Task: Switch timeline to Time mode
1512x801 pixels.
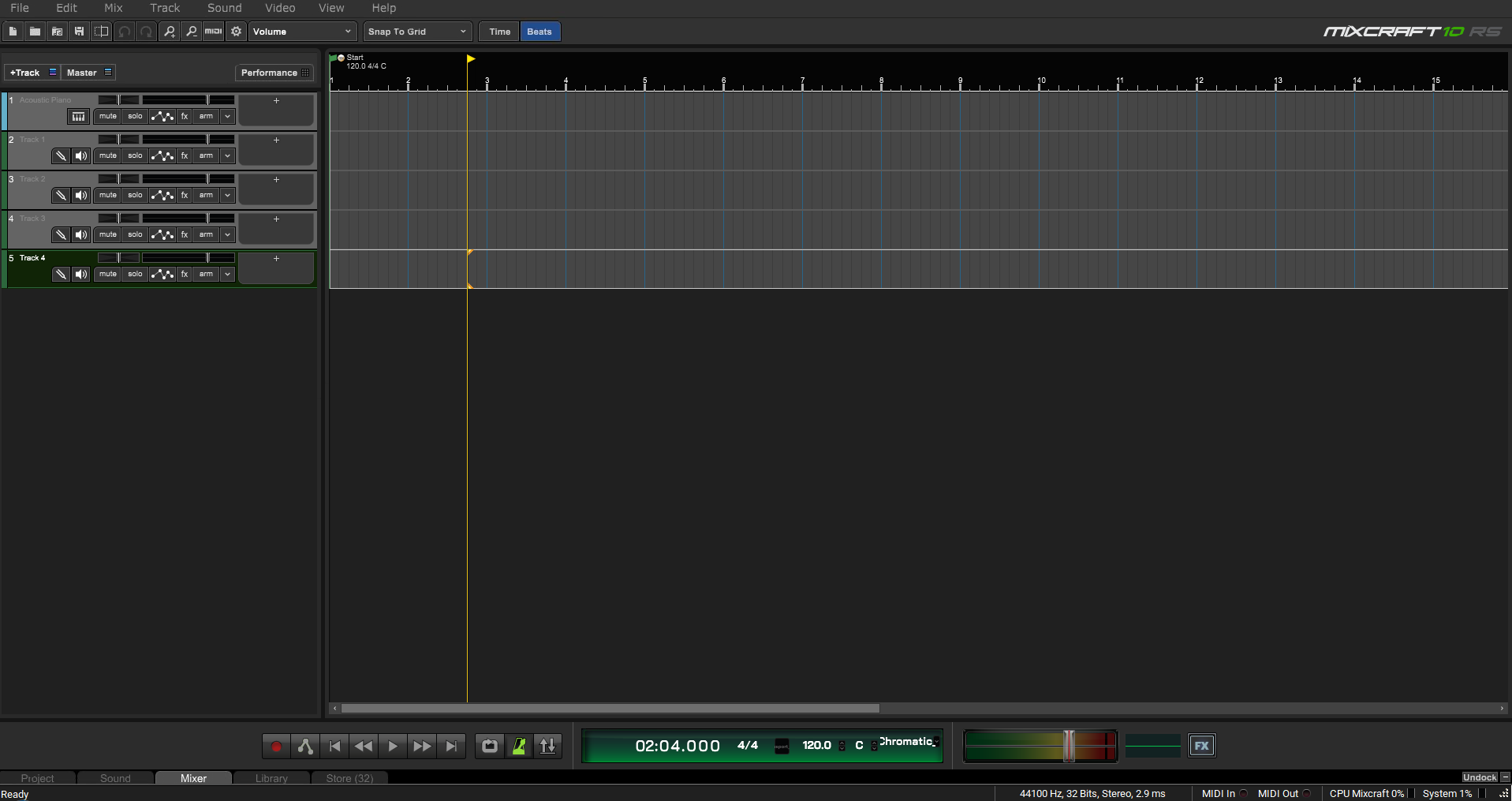Action: (499, 32)
